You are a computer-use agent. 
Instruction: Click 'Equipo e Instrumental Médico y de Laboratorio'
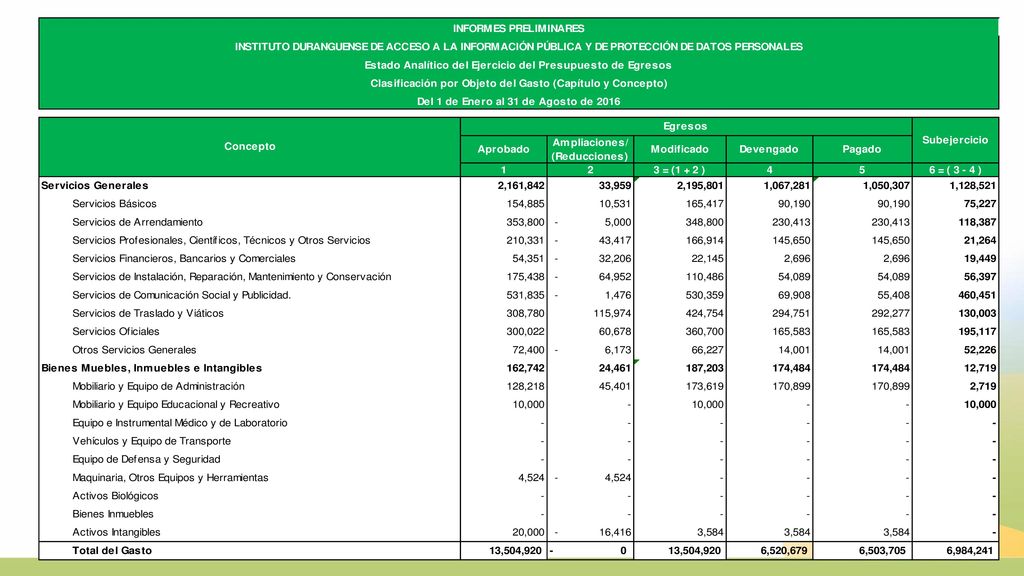(180, 423)
